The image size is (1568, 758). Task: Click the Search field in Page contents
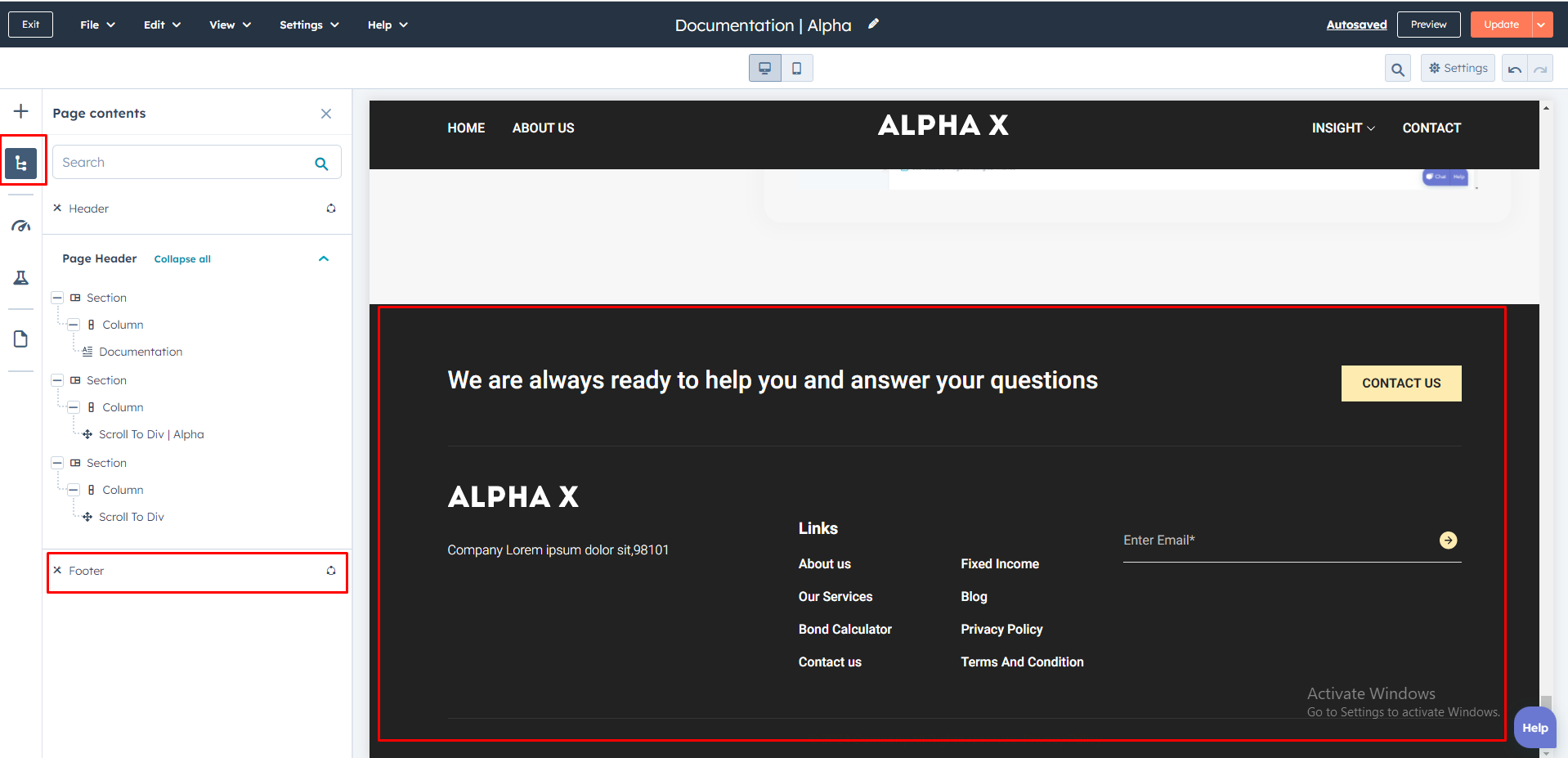click(184, 163)
